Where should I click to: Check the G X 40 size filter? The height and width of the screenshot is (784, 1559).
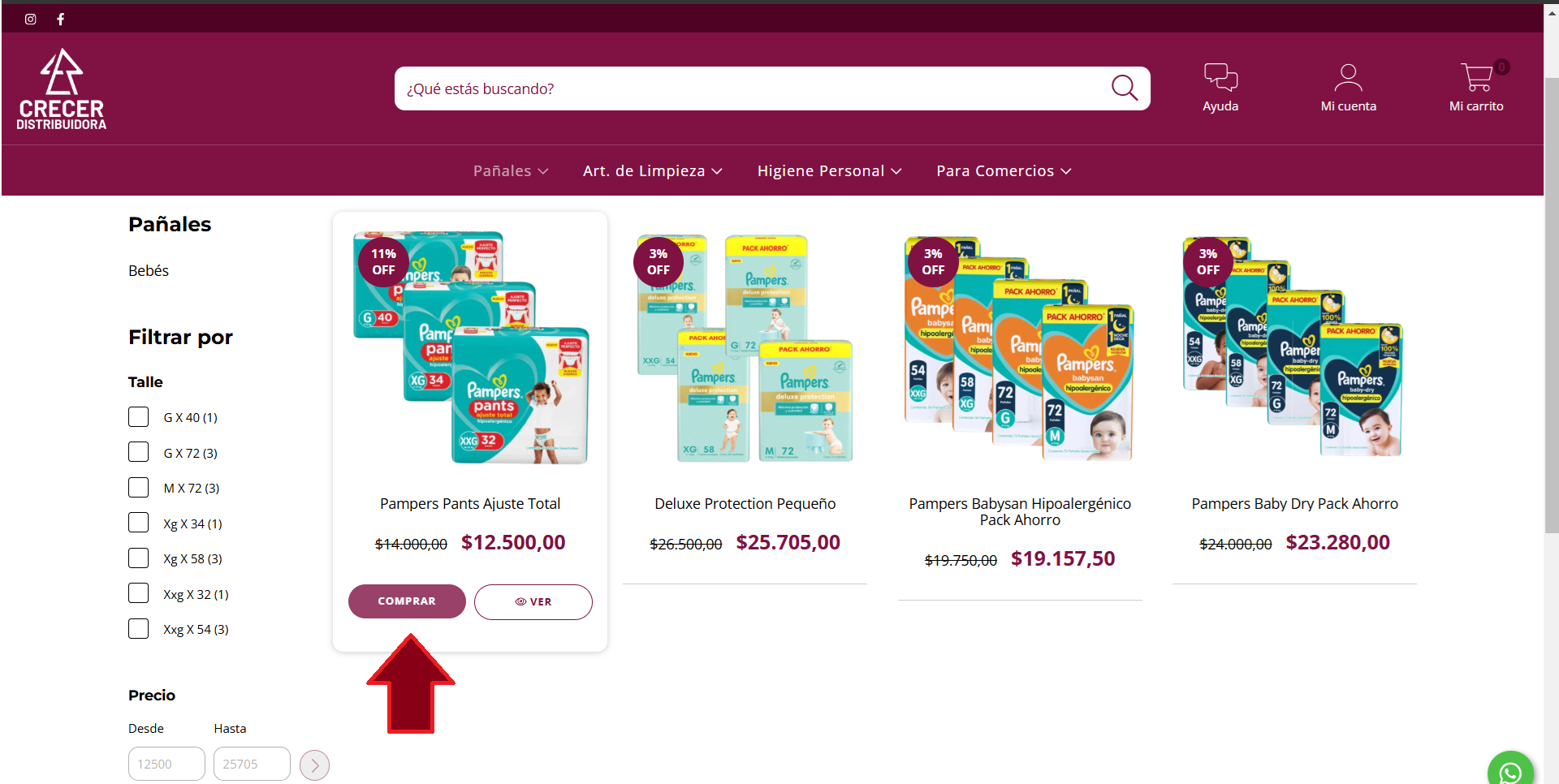click(139, 417)
